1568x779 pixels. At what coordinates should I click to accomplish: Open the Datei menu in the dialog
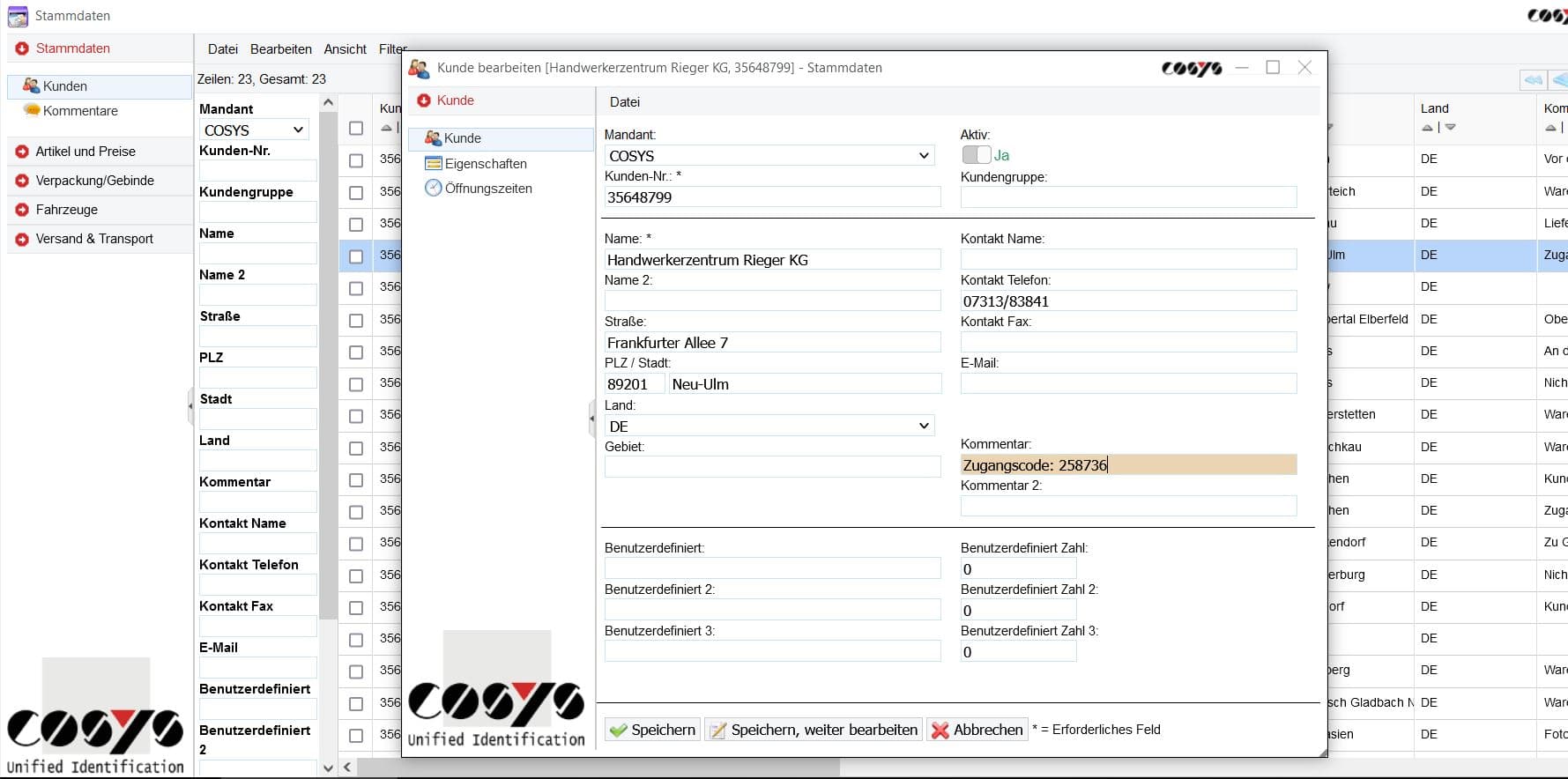[625, 102]
